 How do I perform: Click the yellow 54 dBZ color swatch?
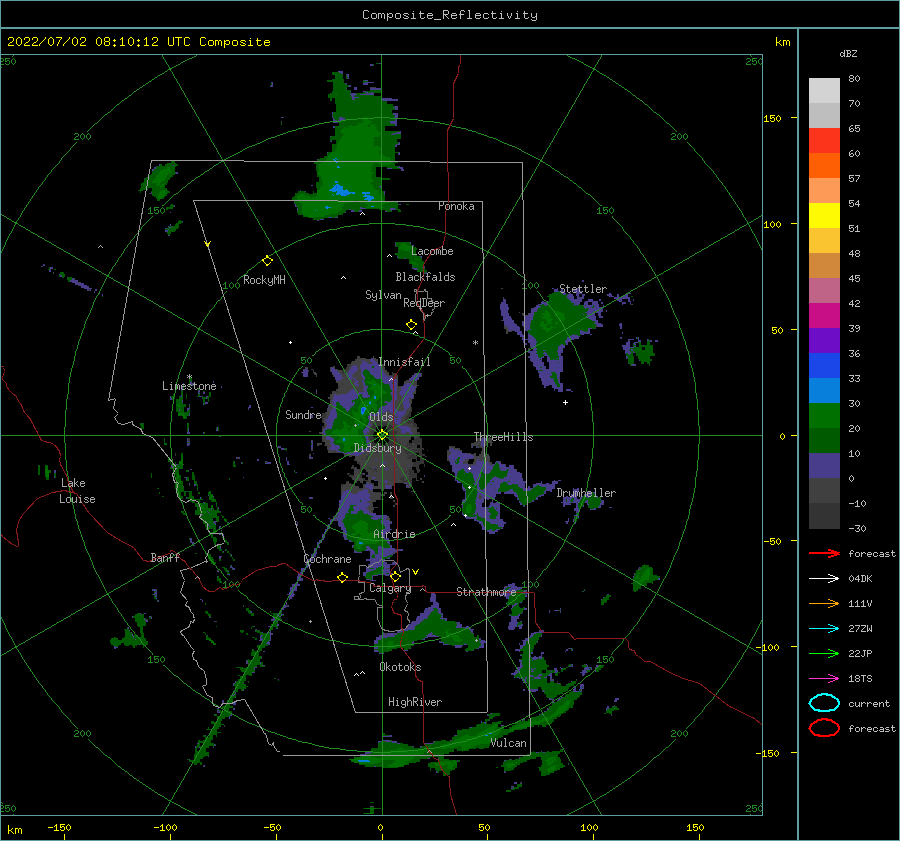point(824,216)
